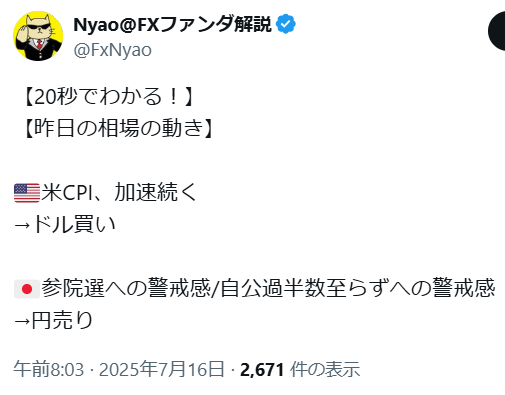Click the red tie on the avatar cat

click(40, 44)
